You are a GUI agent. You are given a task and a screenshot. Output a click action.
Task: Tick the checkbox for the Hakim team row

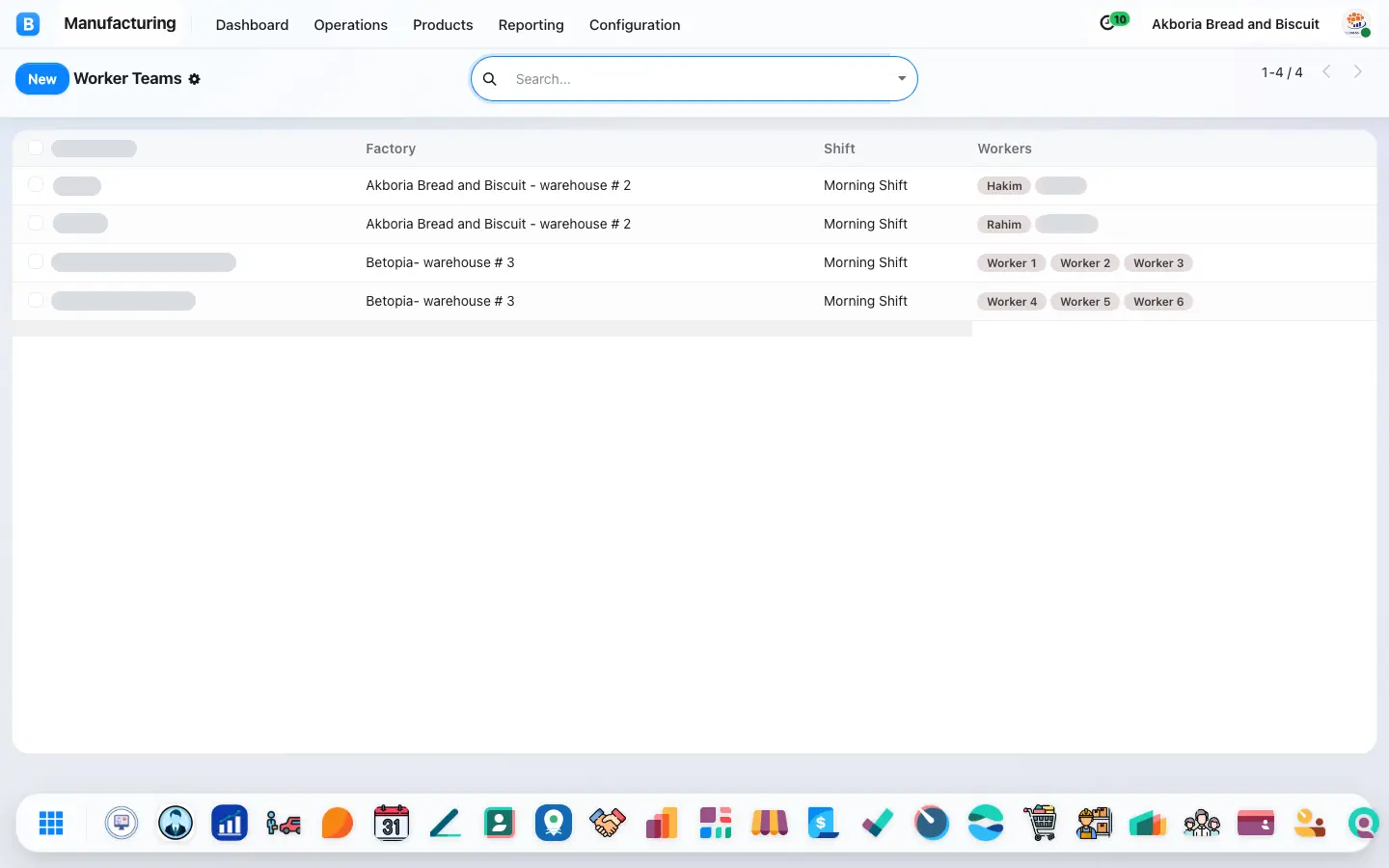36,184
